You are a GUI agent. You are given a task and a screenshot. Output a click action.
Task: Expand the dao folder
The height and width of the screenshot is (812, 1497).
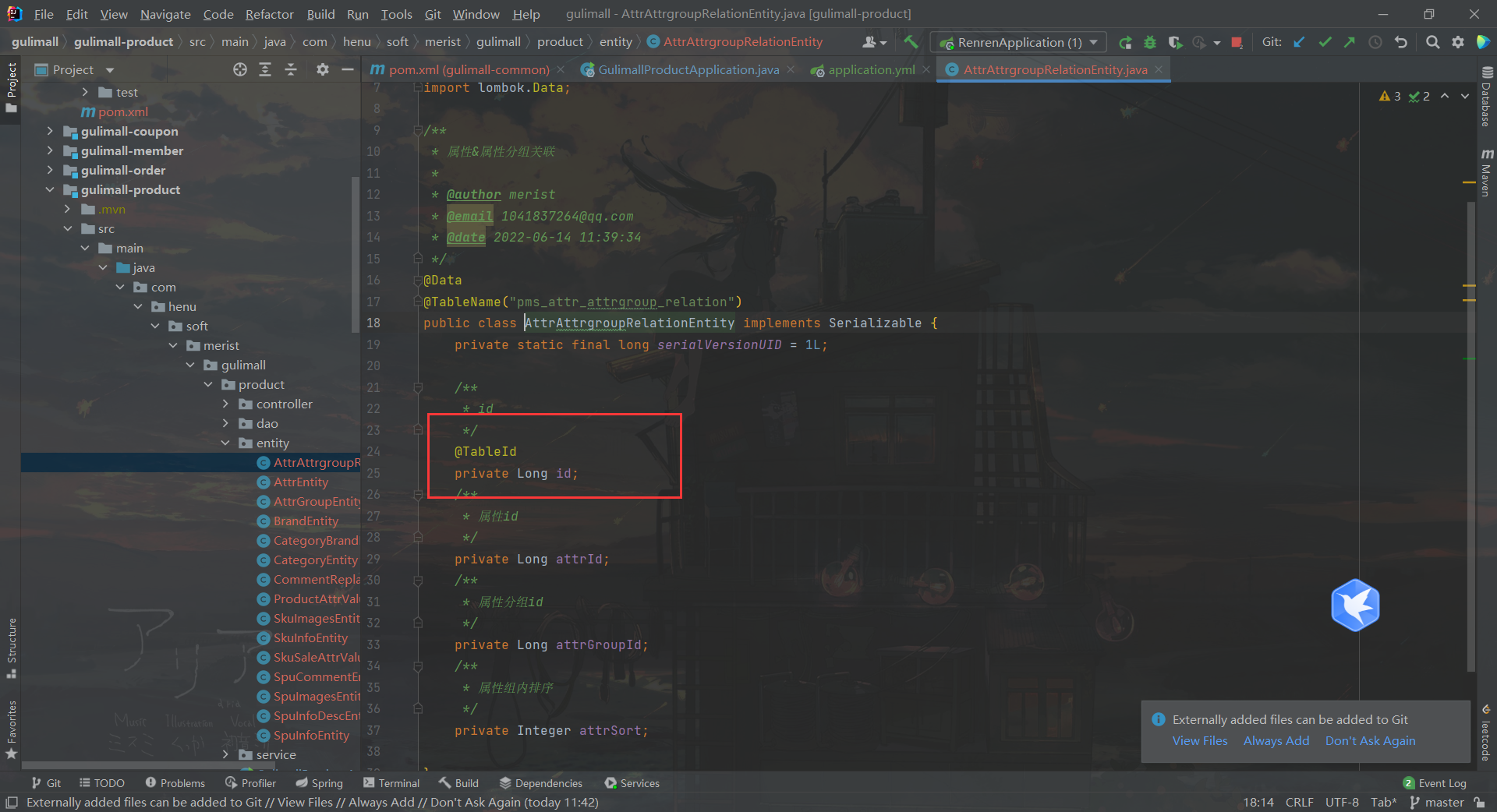click(x=225, y=423)
